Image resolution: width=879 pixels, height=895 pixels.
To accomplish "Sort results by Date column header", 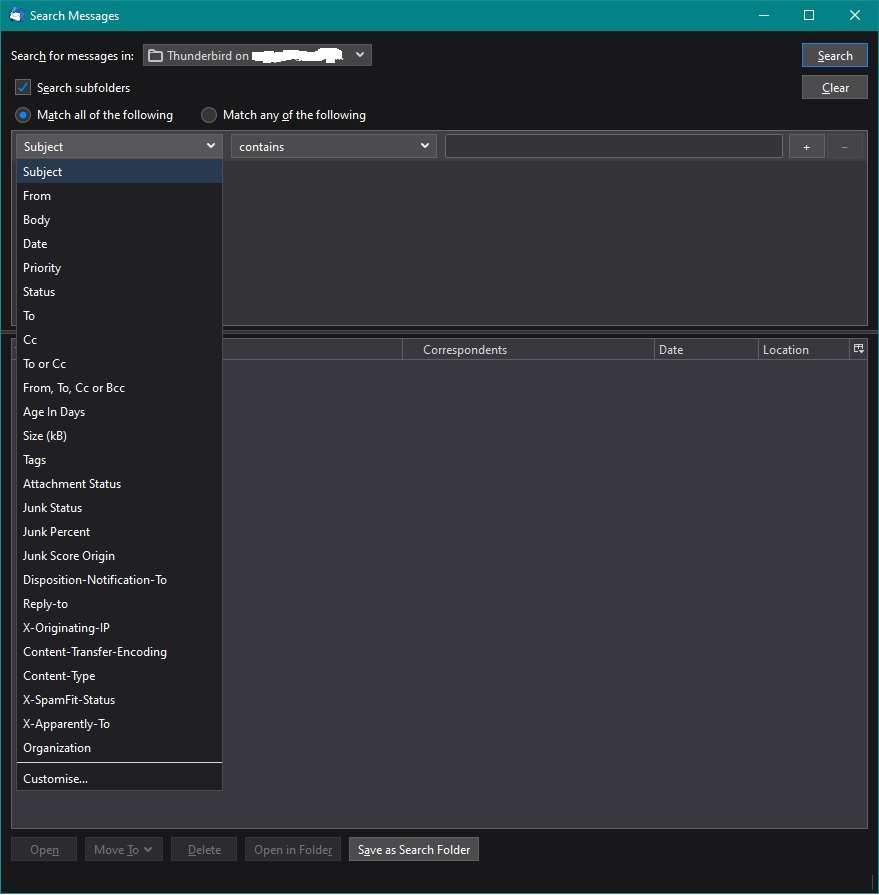I will (x=706, y=349).
